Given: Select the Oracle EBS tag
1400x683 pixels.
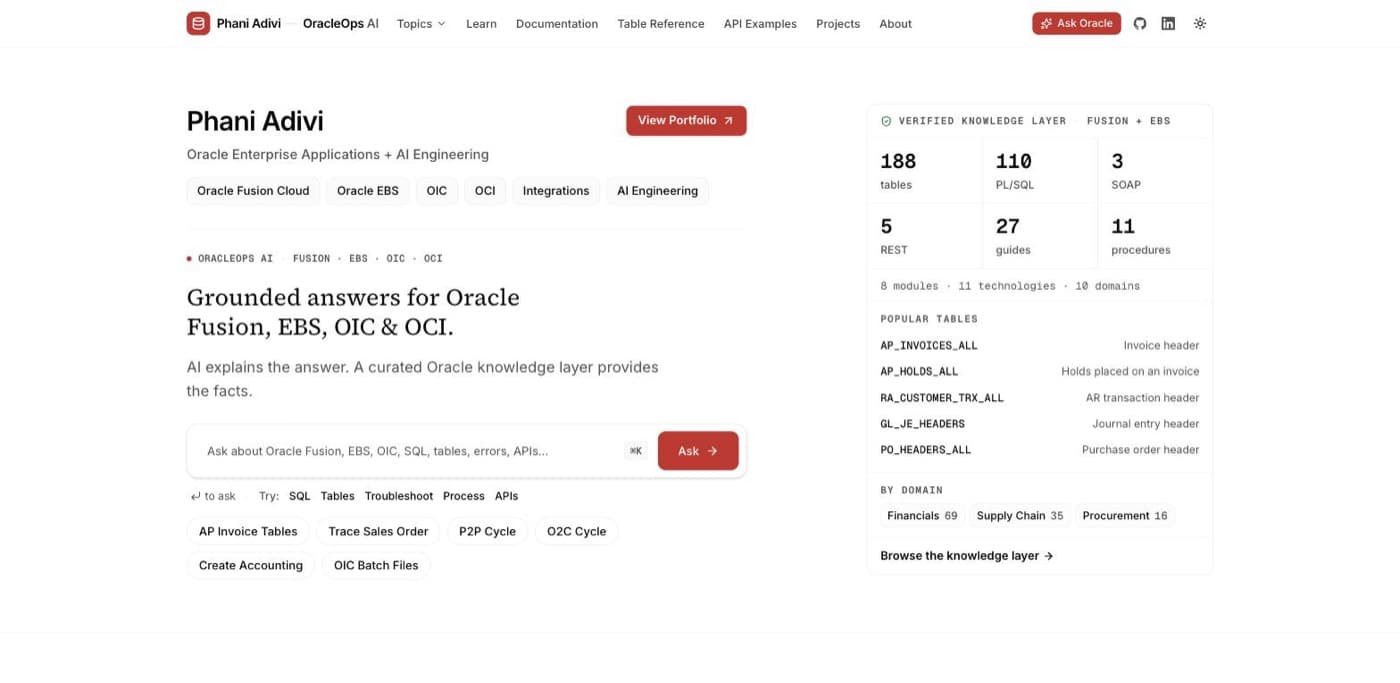Looking at the screenshot, I should click(368, 191).
